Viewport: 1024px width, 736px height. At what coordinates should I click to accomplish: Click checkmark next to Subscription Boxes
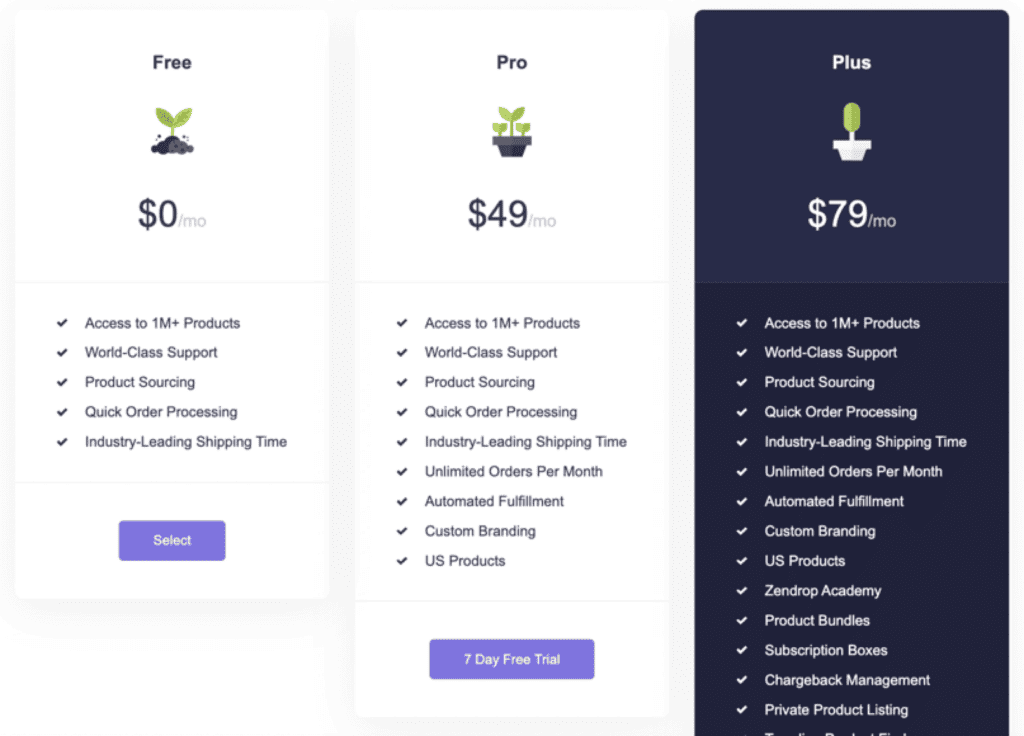(x=742, y=650)
